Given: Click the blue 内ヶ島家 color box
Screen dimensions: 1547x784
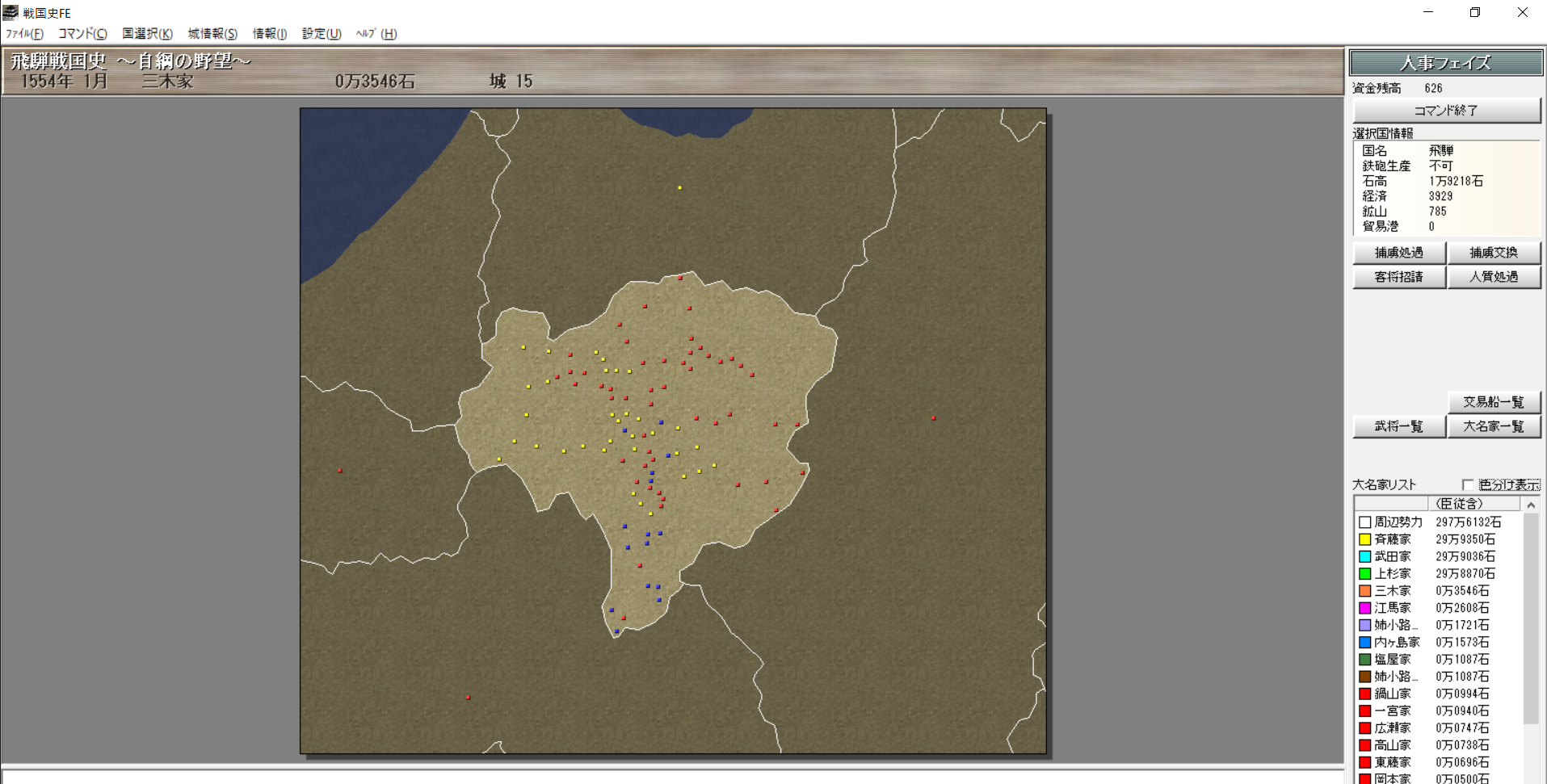Looking at the screenshot, I should (x=1364, y=642).
